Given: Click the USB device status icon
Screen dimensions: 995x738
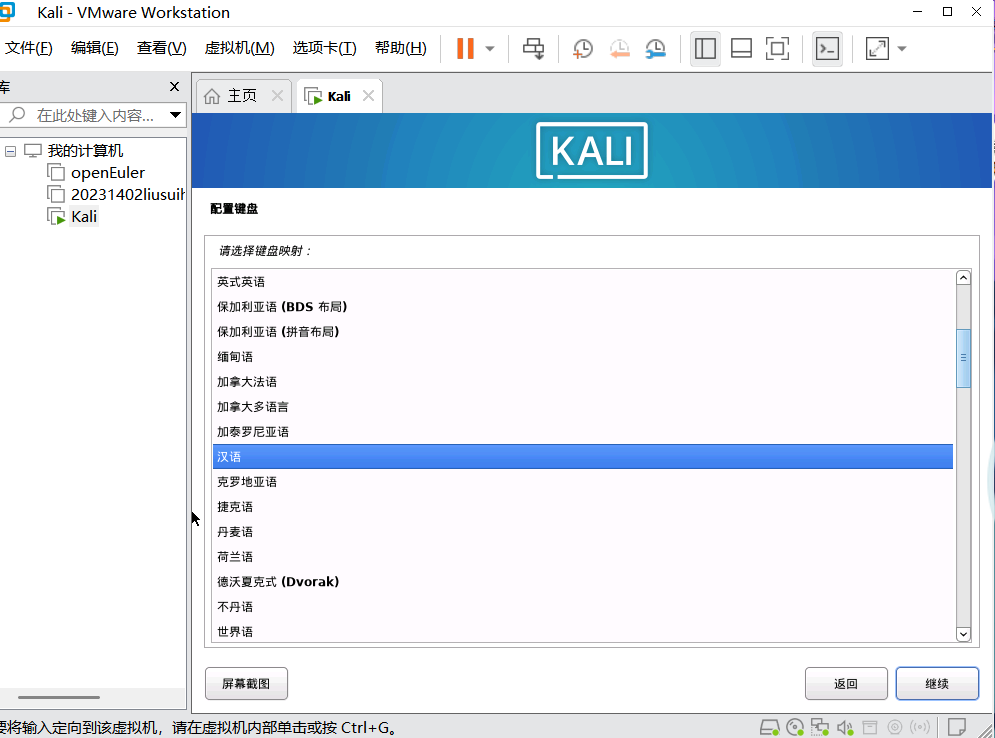Looking at the screenshot, I should point(895,727).
